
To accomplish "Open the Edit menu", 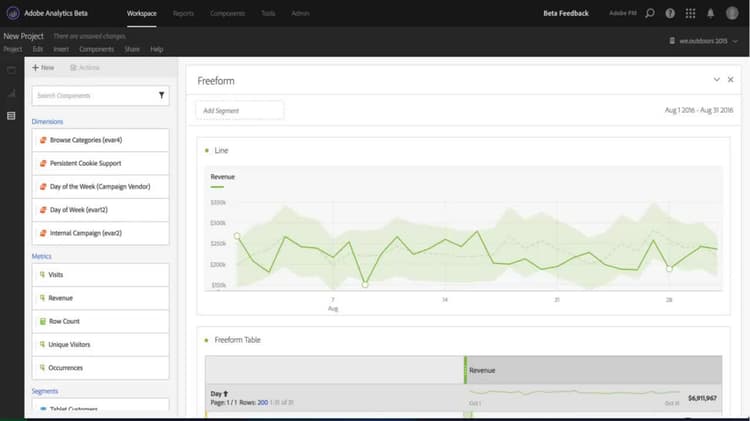I will (38, 49).
